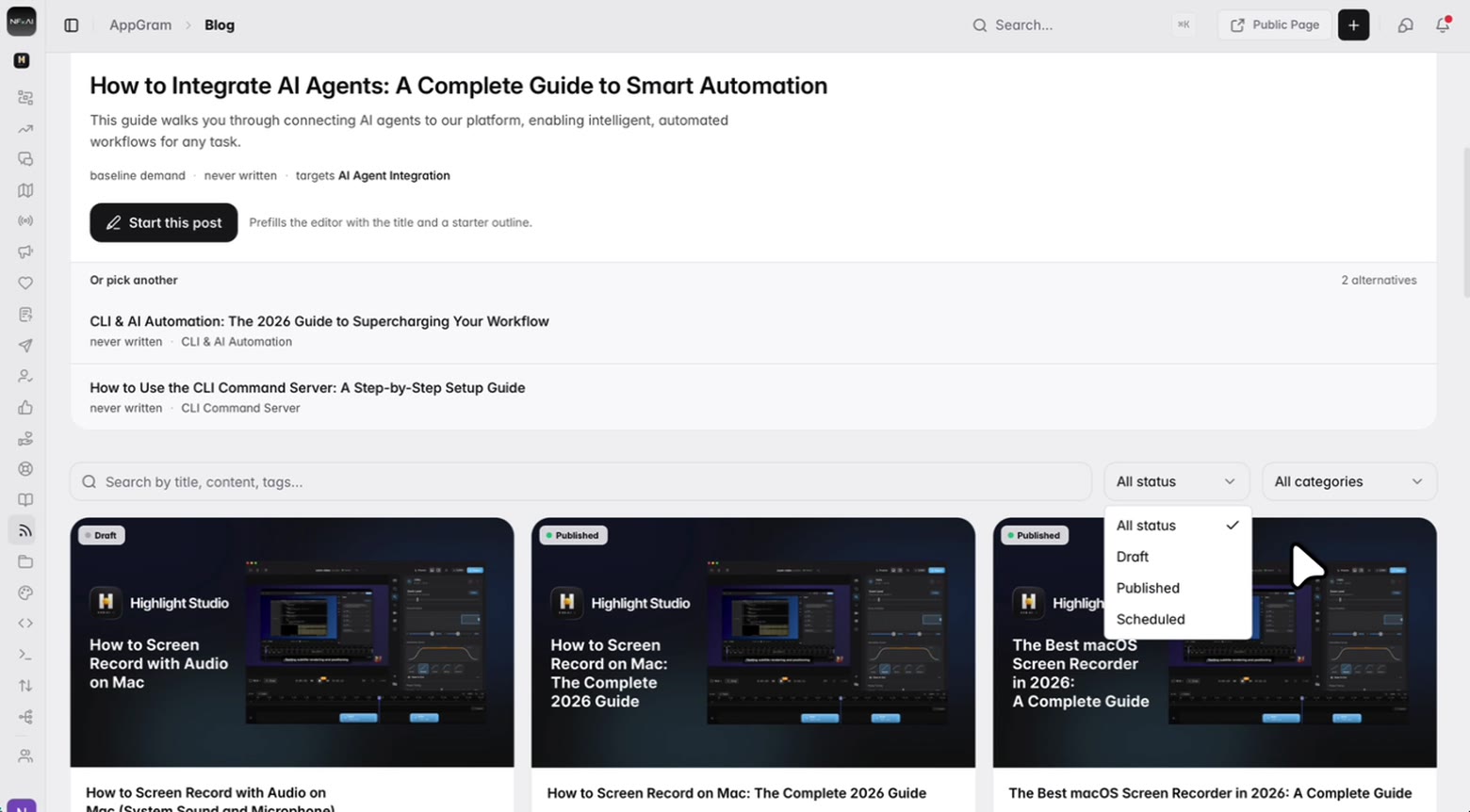Open the life buoy support icon
This screenshot has width=1470, height=812.
click(x=25, y=469)
